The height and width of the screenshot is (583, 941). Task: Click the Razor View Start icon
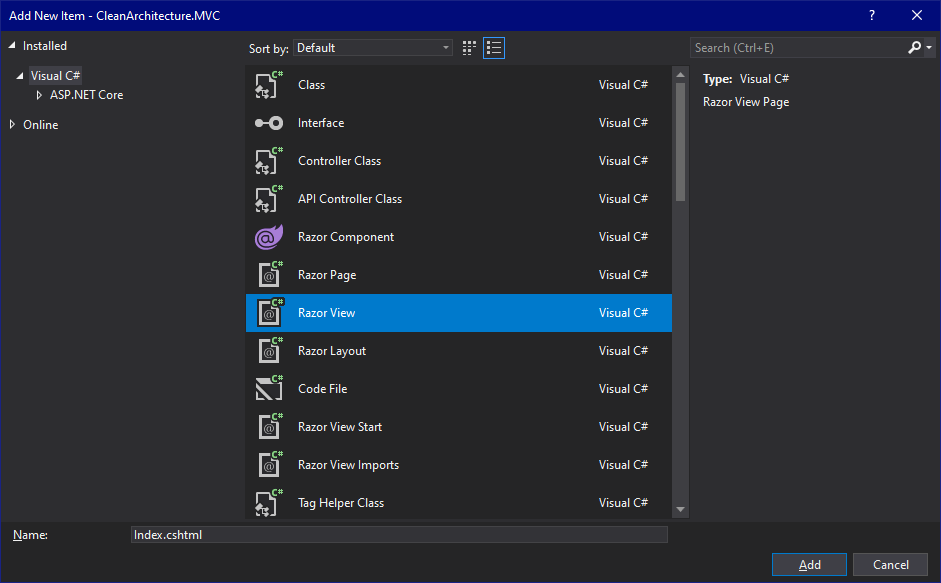pos(269,427)
